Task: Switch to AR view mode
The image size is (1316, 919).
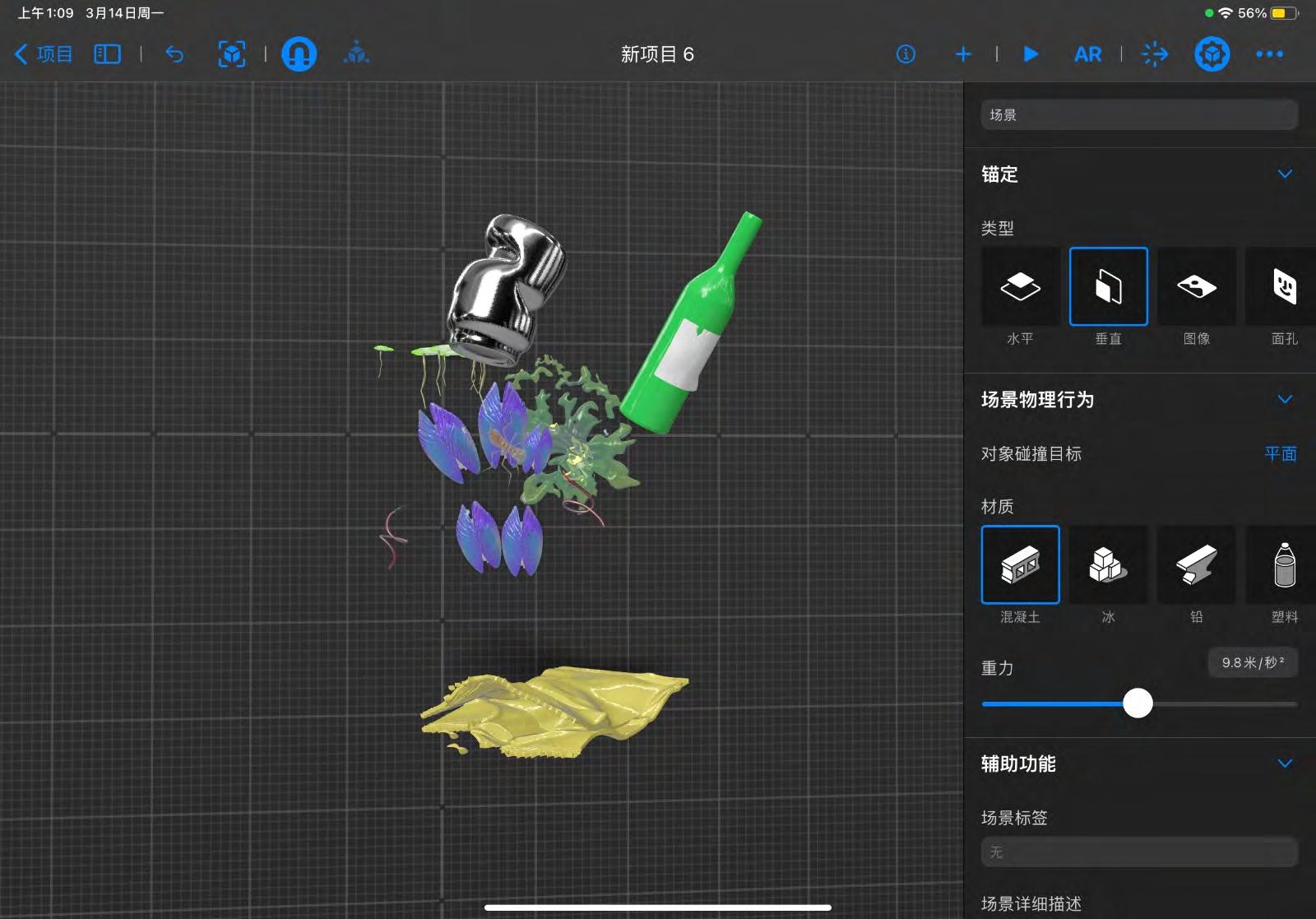Action: pos(1087,54)
